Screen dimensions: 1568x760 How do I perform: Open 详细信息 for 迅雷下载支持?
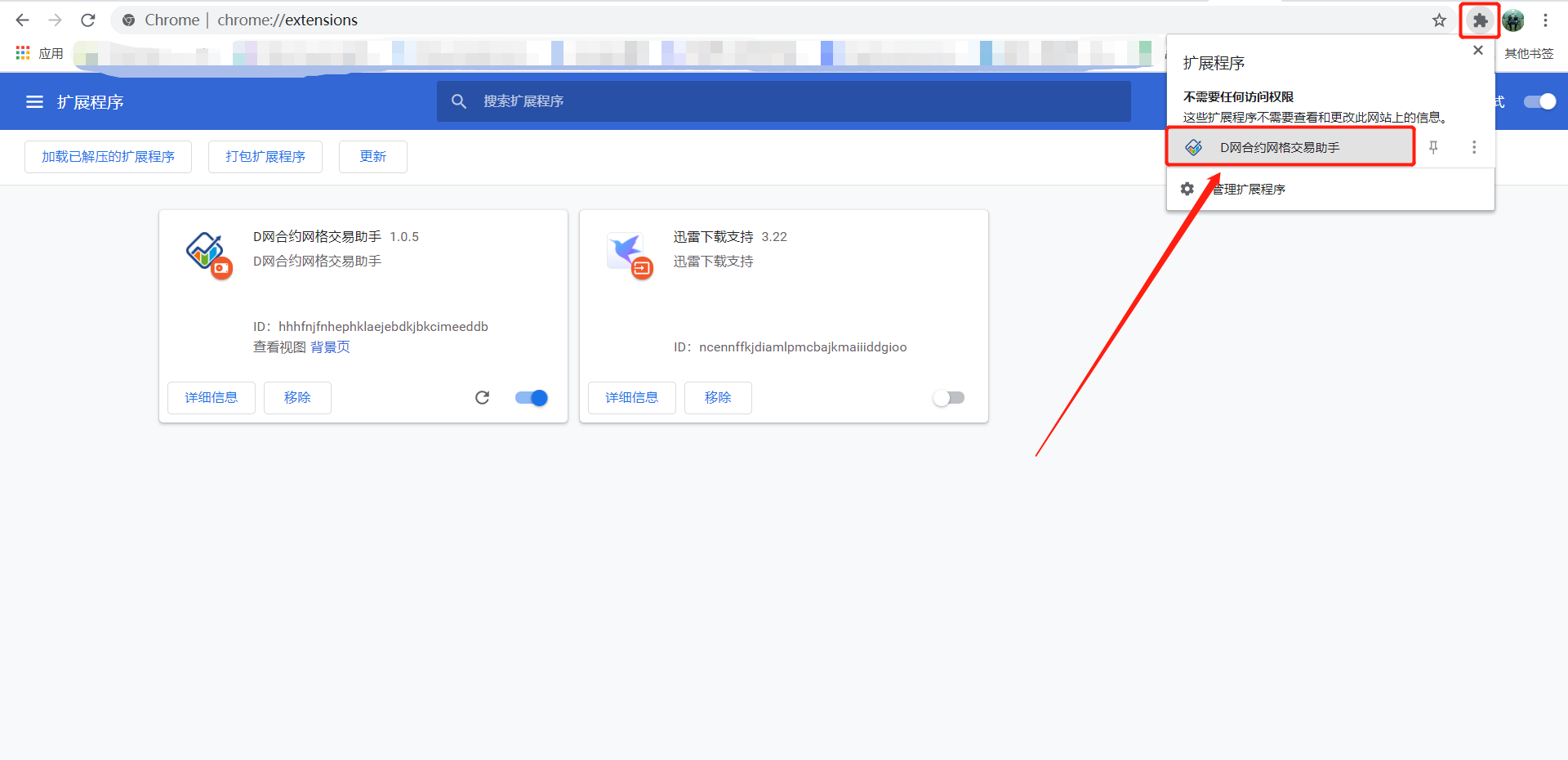click(x=632, y=398)
